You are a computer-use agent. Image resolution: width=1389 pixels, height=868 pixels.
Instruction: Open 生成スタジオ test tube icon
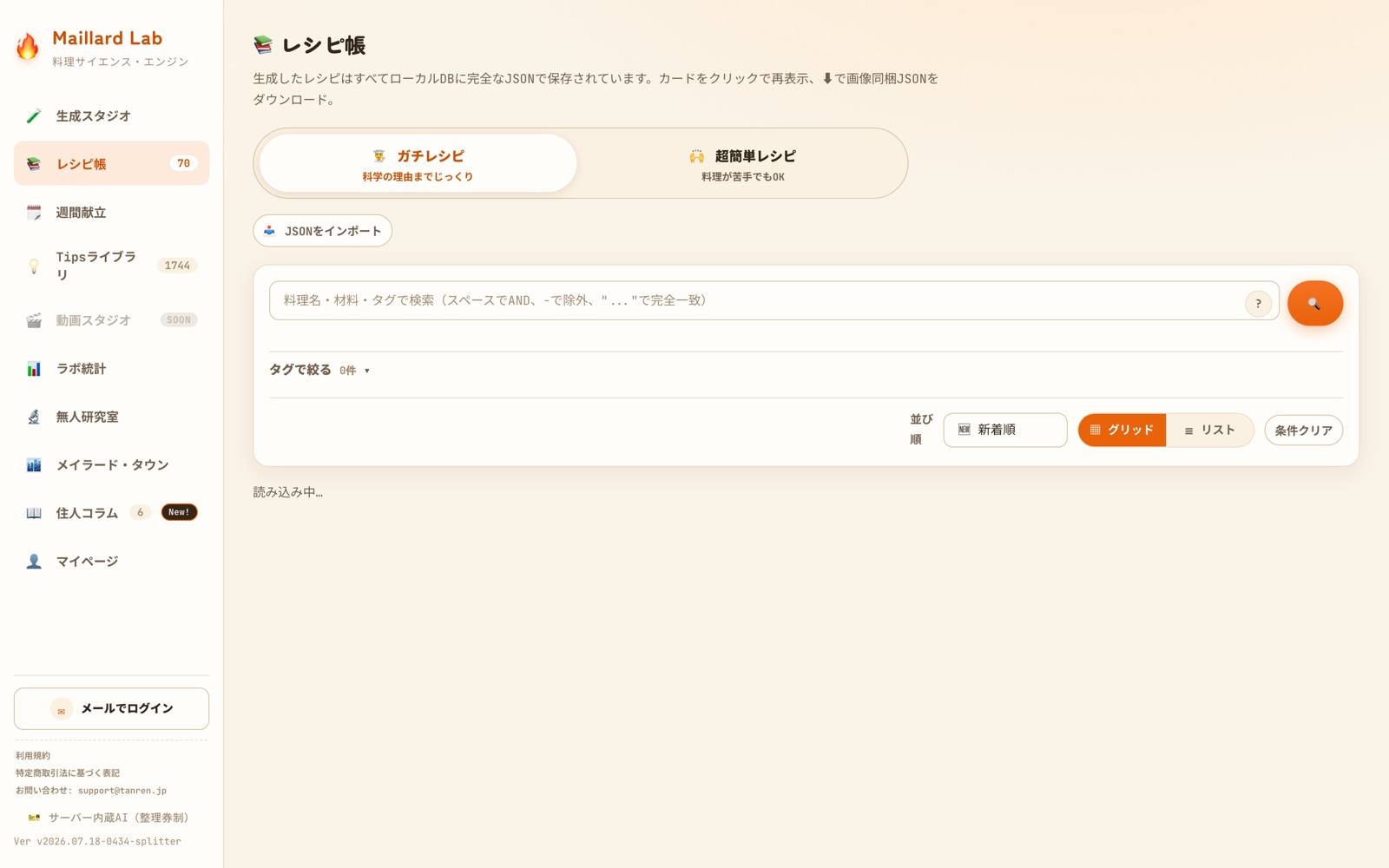click(34, 116)
